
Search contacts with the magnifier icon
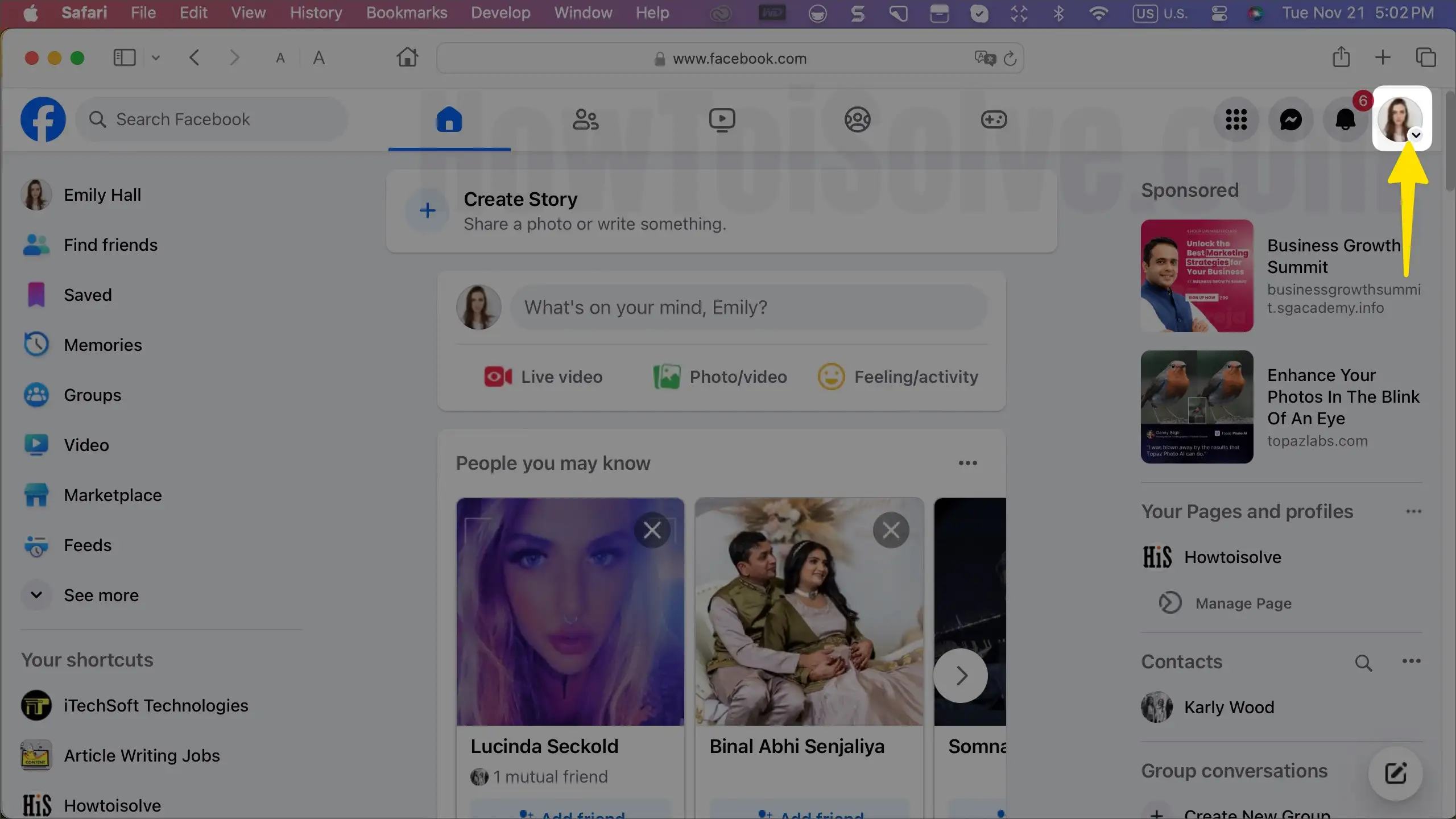click(x=1363, y=663)
